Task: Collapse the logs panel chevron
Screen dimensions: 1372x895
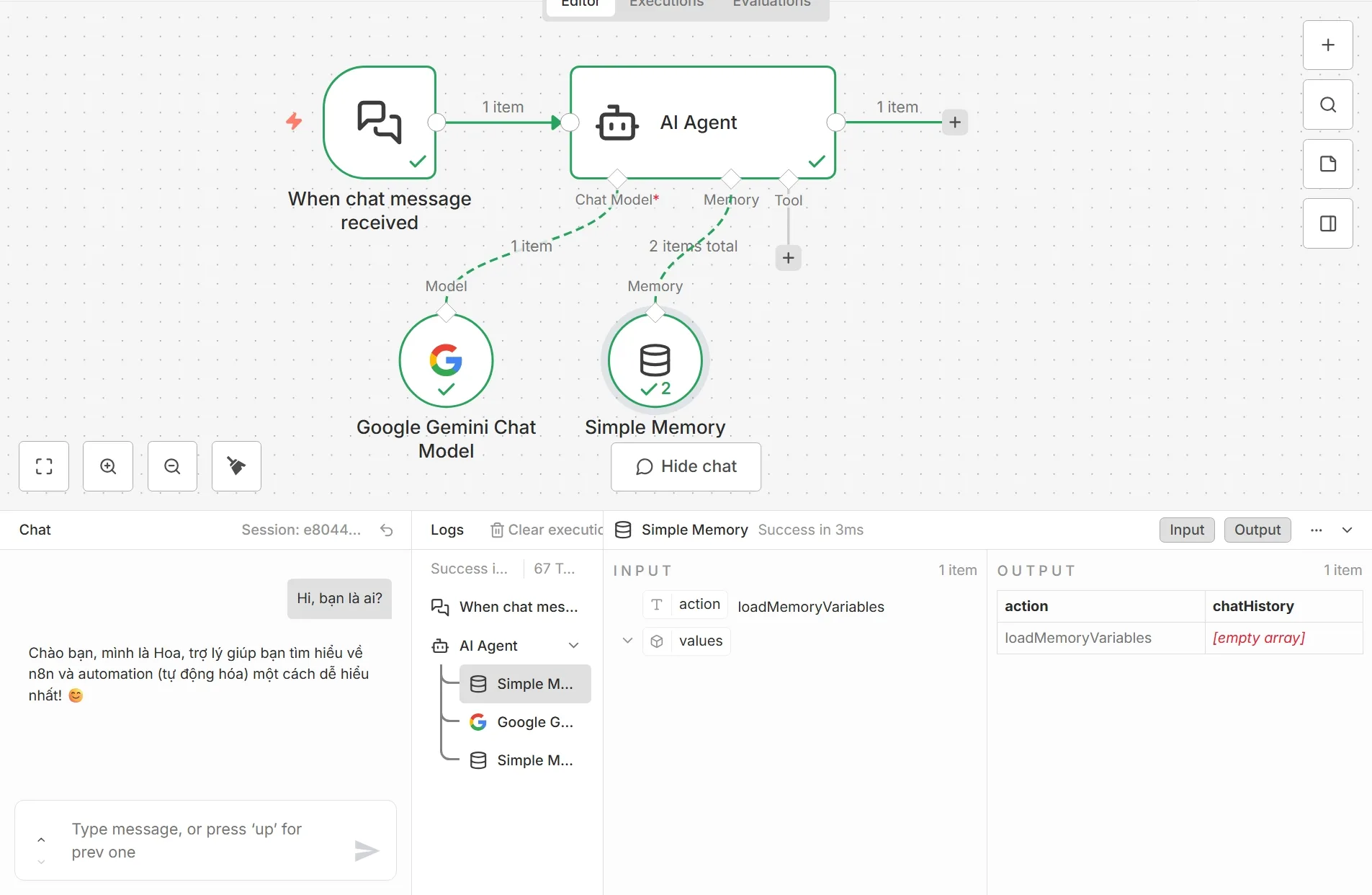Action: point(1347,530)
